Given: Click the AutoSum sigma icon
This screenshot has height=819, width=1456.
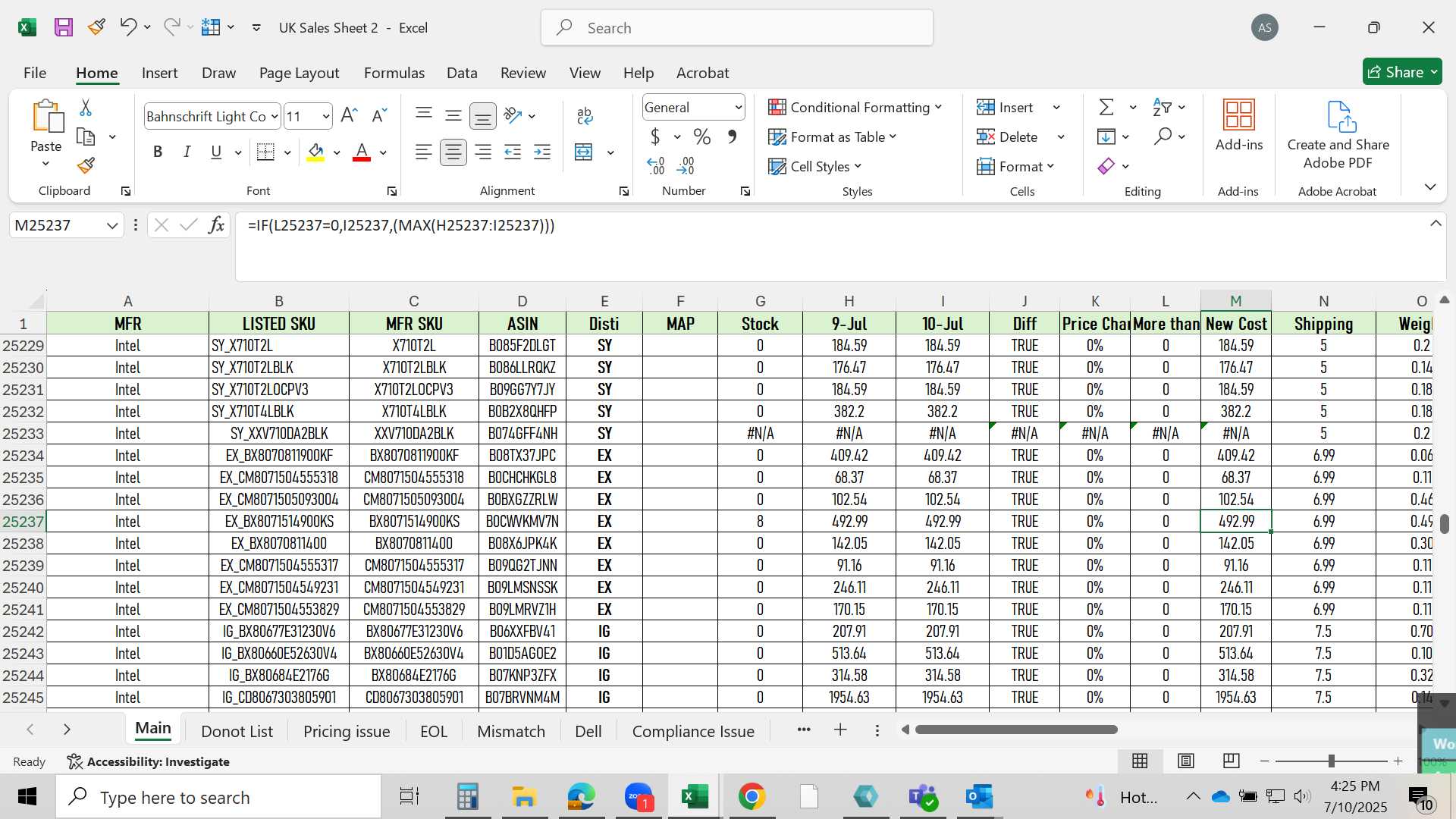Looking at the screenshot, I should 1107,108.
